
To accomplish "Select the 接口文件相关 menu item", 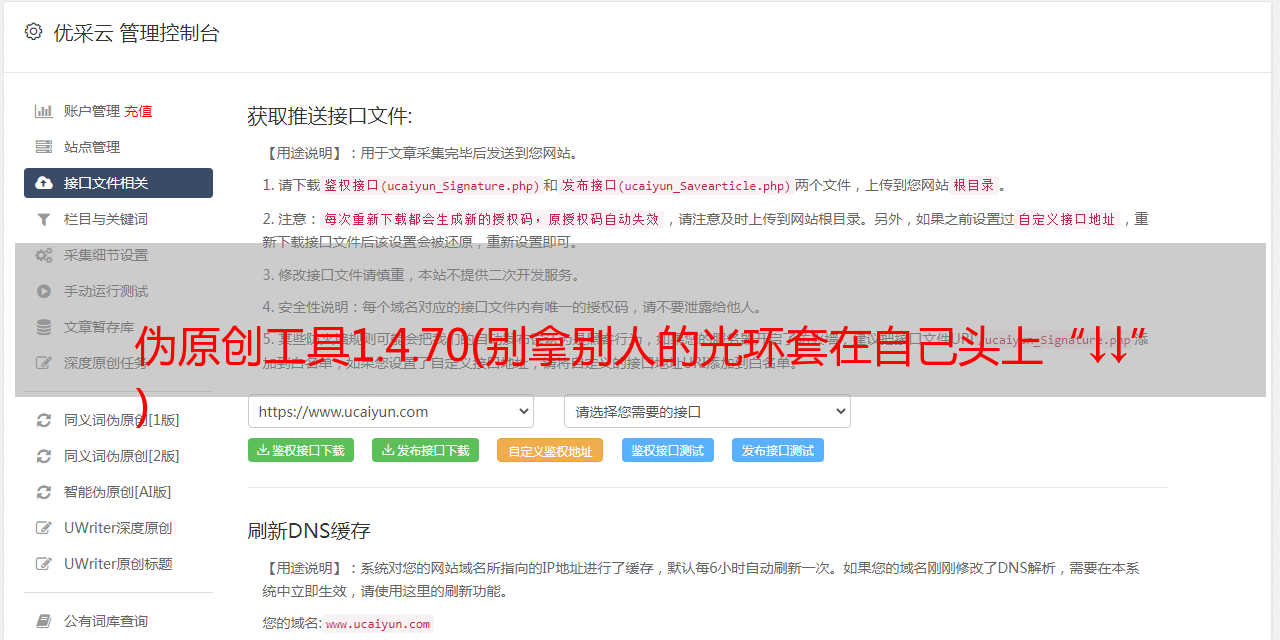I will [x=118, y=183].
